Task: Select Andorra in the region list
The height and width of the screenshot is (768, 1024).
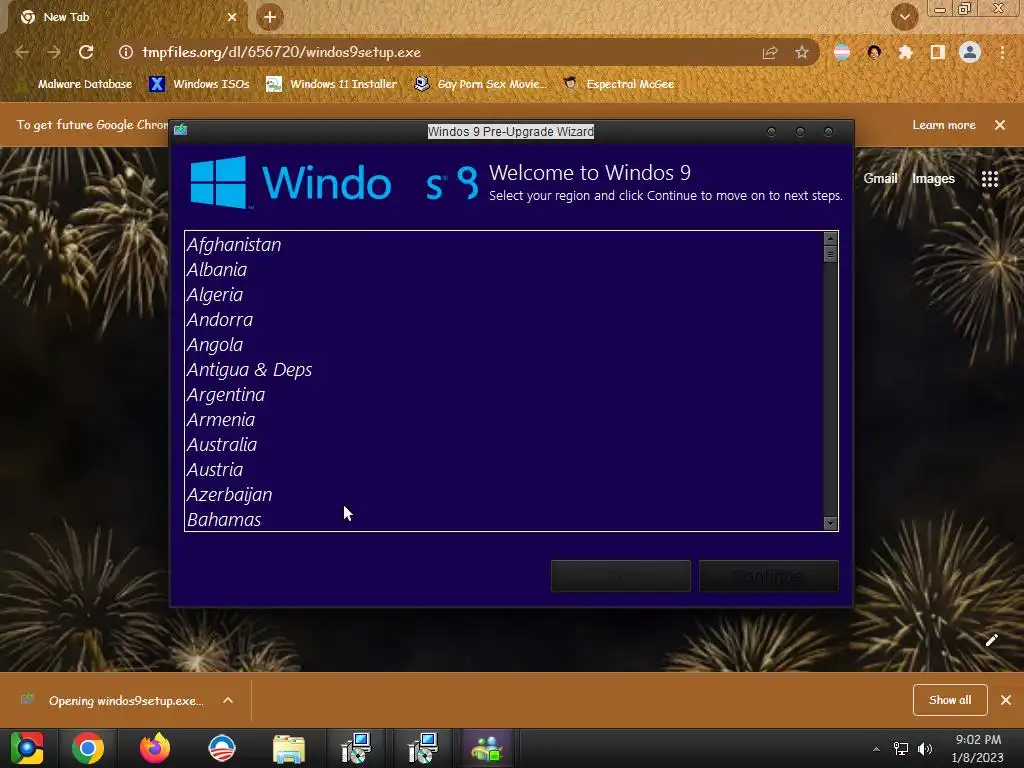Action: pyautogui.click(x=504, y=320)
